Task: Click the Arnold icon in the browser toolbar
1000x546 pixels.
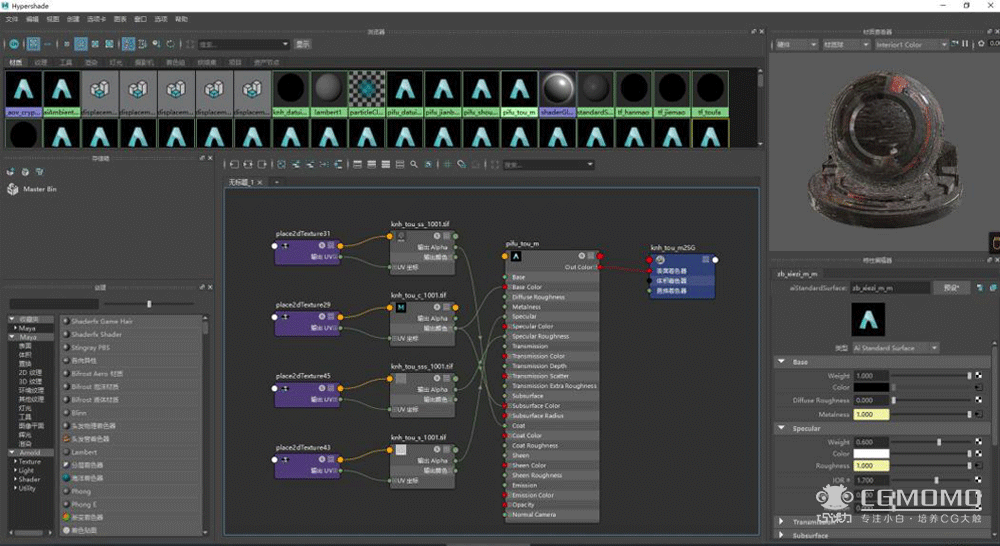Action: coord(13,44)
